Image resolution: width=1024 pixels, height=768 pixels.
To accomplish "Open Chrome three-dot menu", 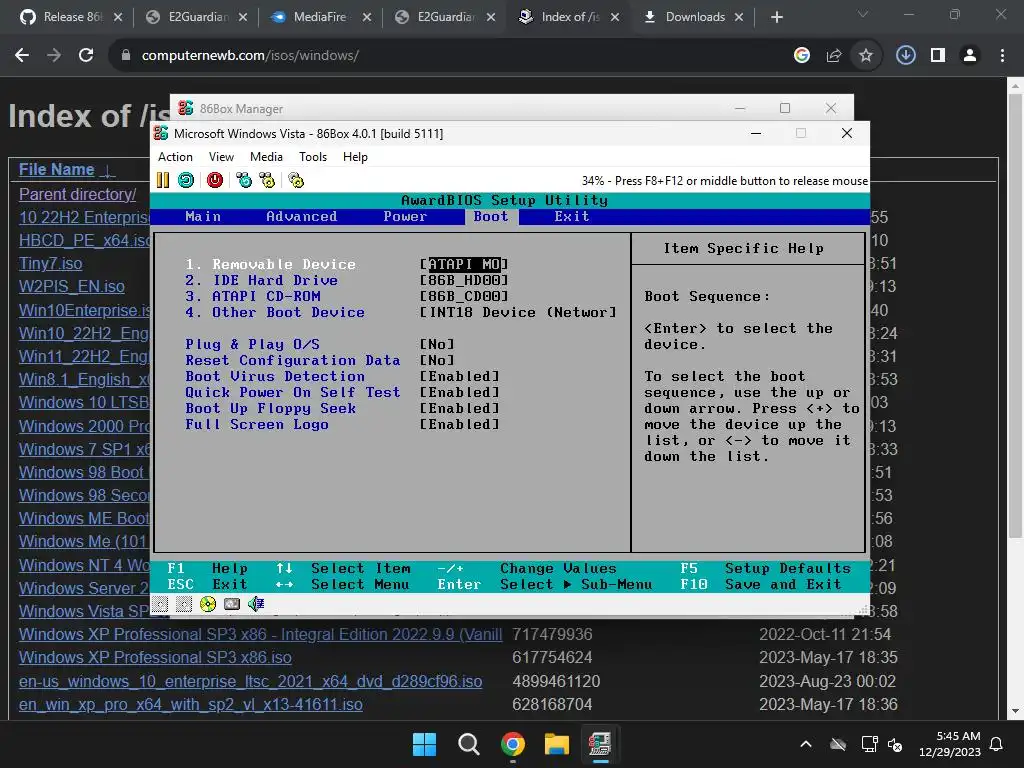I will 1002,56.
